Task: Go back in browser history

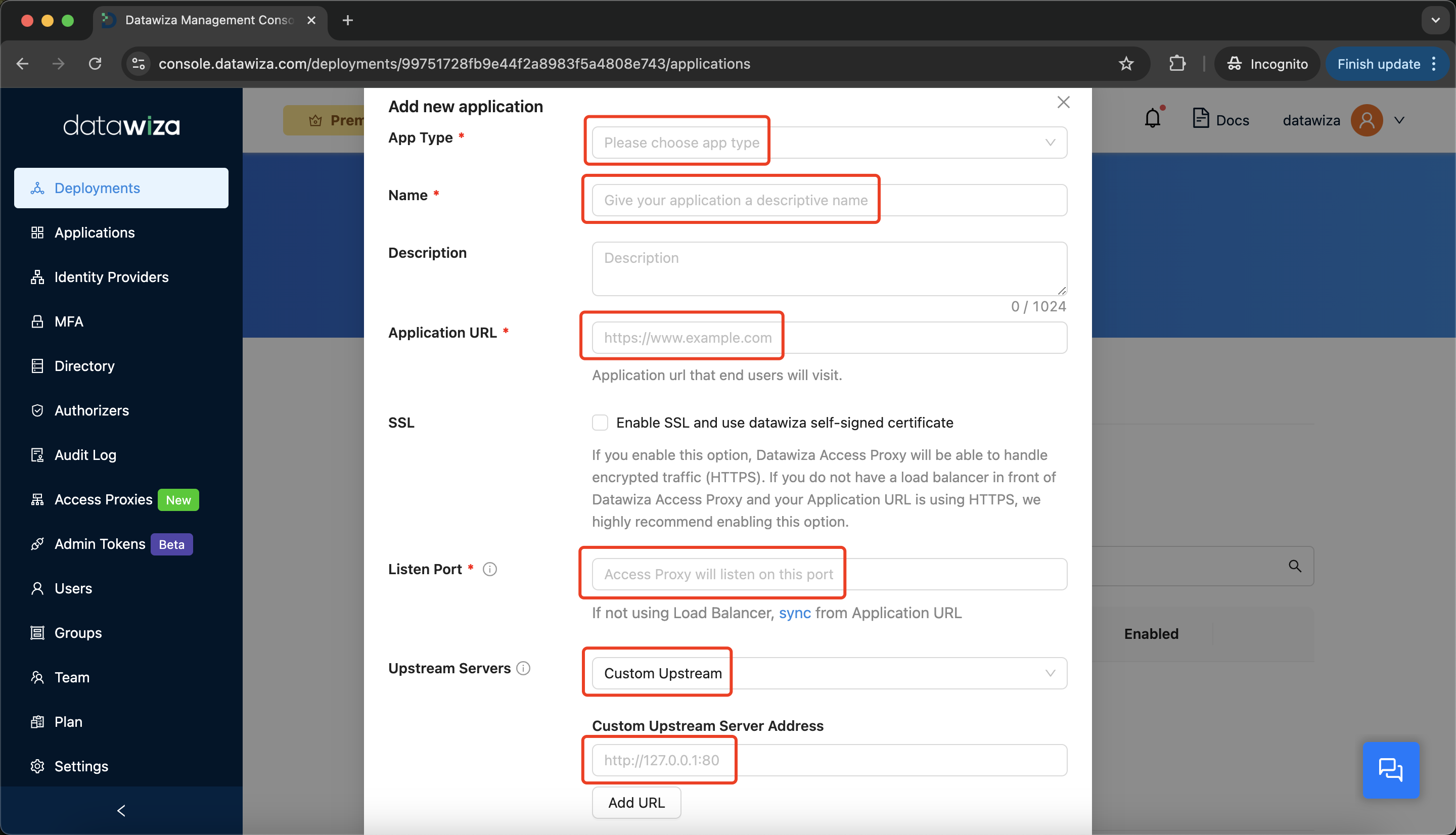Action: (x=22, y=64)
